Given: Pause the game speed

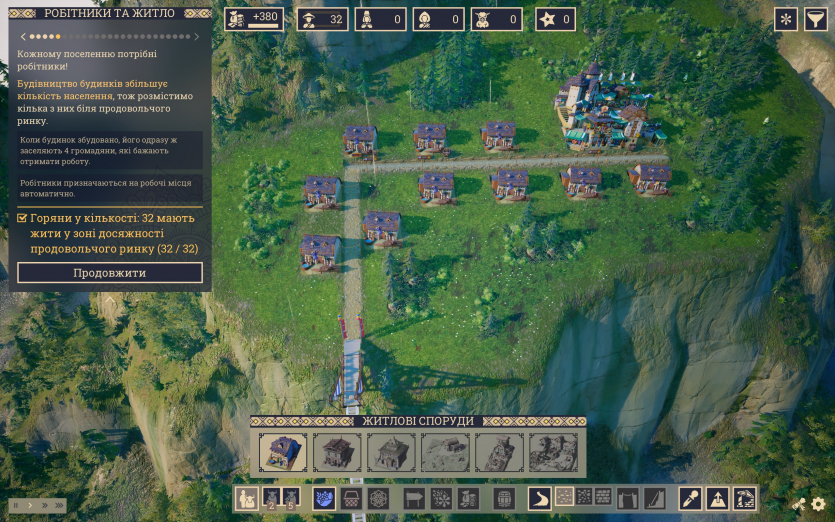Looking at the screenshot, I should coord(15,505).
